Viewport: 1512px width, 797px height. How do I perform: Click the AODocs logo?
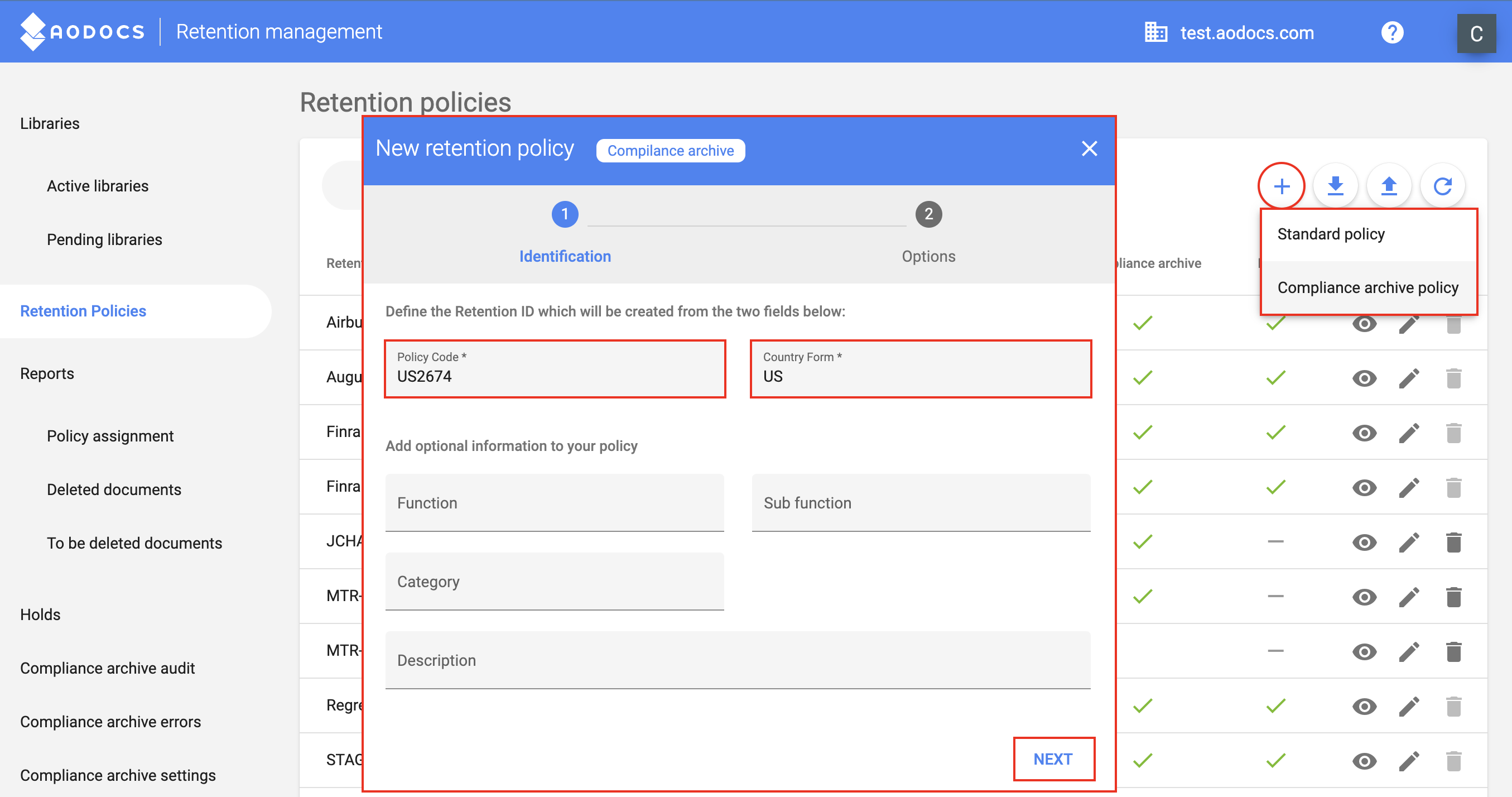(82, 32)
